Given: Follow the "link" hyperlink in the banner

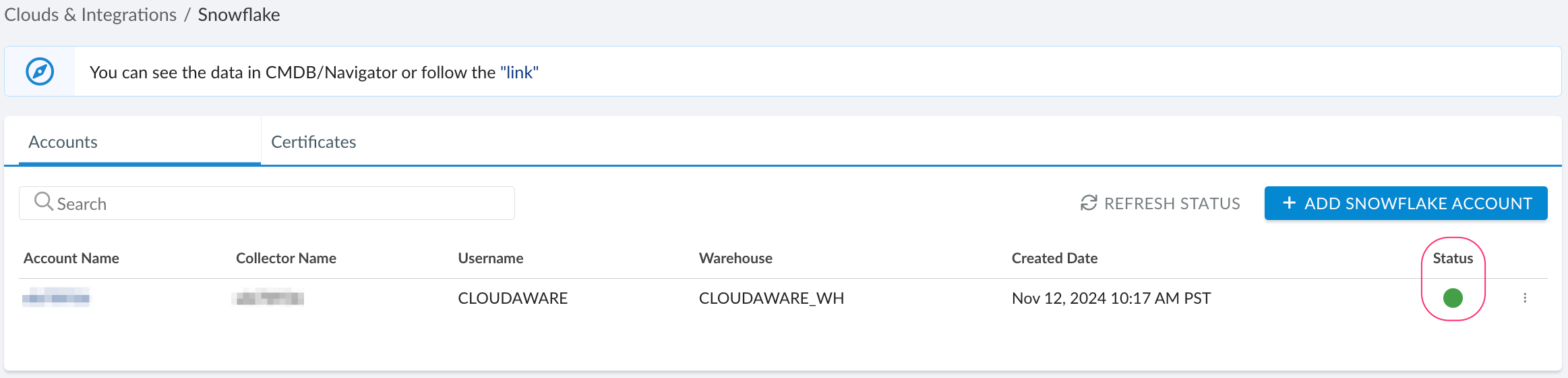Looking at the screenshot, I should [x=519, y=72].
